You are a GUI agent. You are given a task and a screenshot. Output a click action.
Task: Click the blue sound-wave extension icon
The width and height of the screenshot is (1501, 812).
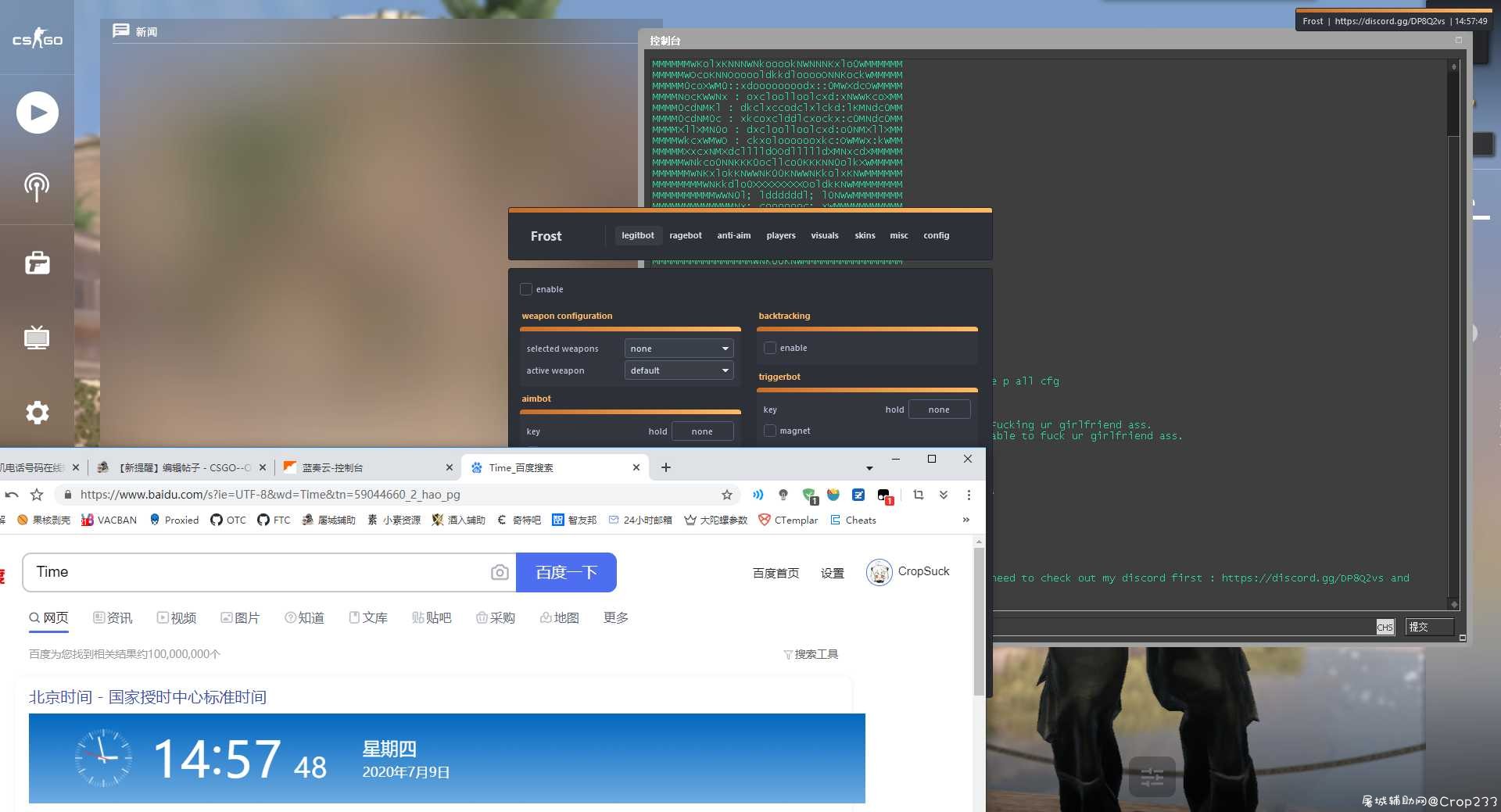tap(758, 495)
